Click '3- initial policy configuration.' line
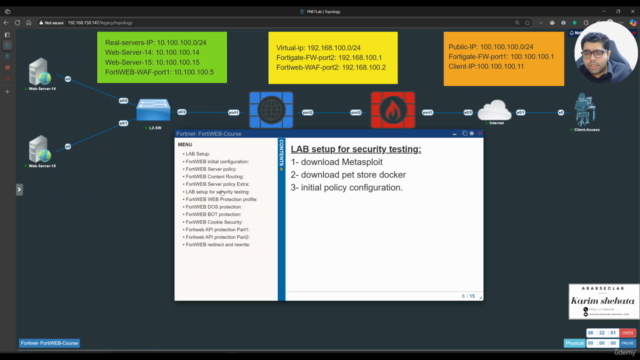The width and height of the screenshot is (640, 360). point(347,188)
